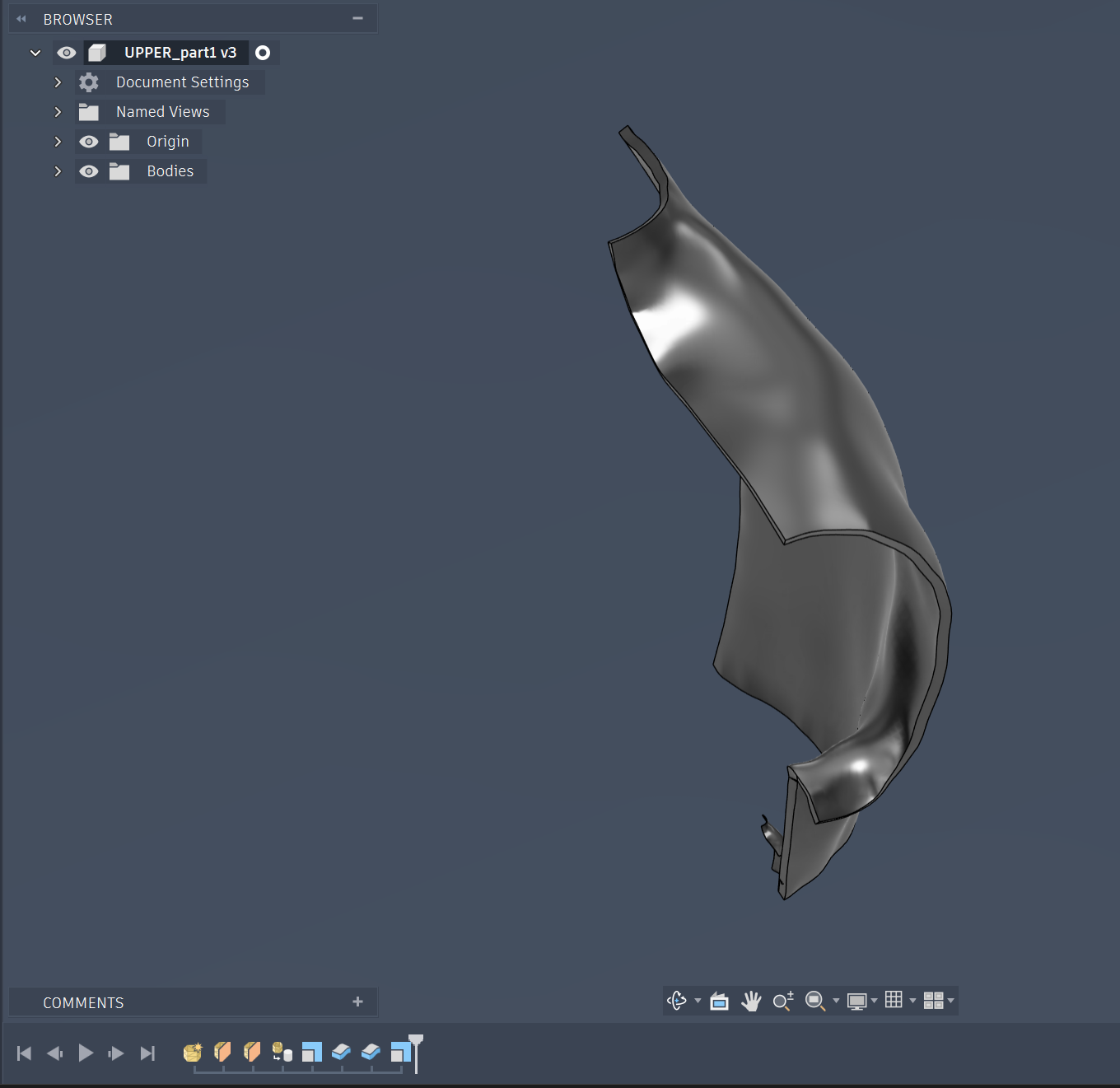1120x1088 pixels.
Task: Select the first blue Scale timeline feature
Action: (x=312, y=1052)
